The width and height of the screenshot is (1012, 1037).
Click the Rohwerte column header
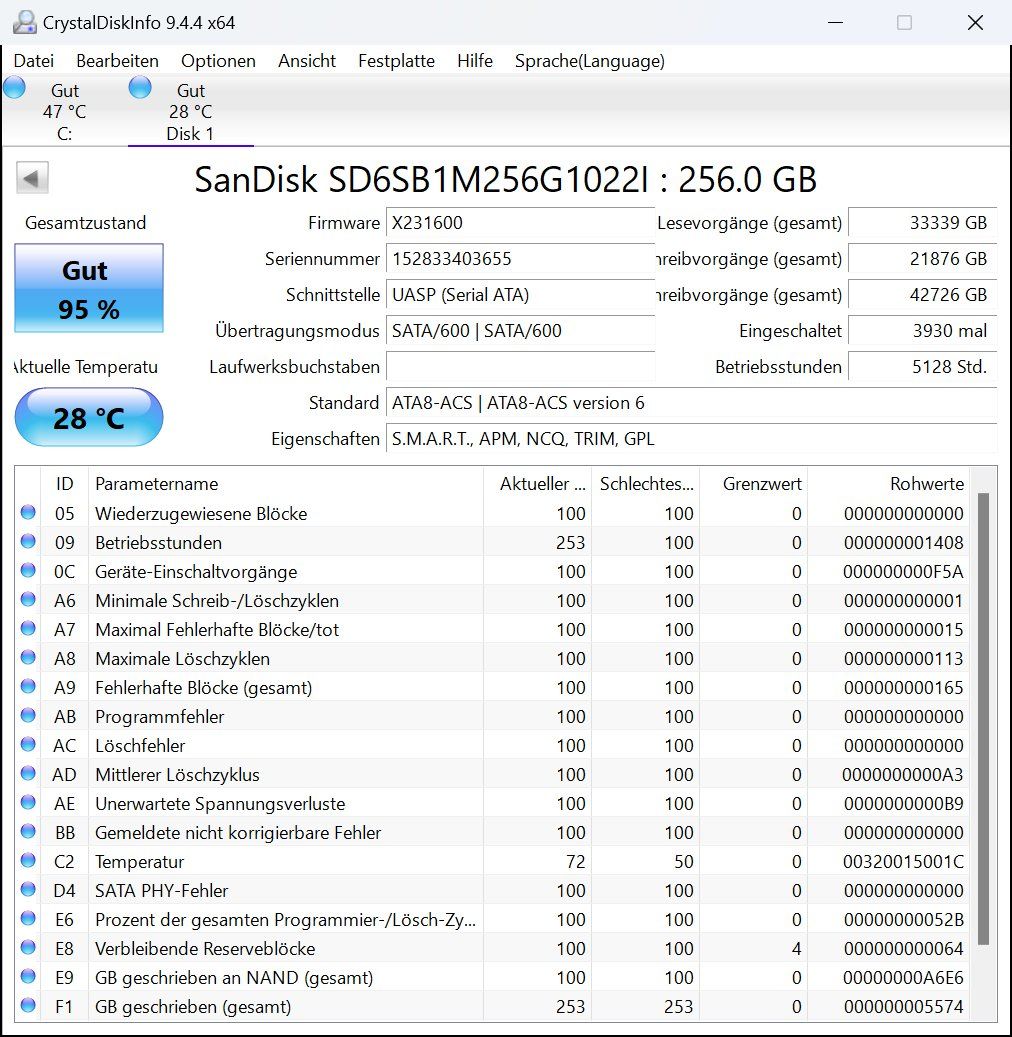(888, 483)
